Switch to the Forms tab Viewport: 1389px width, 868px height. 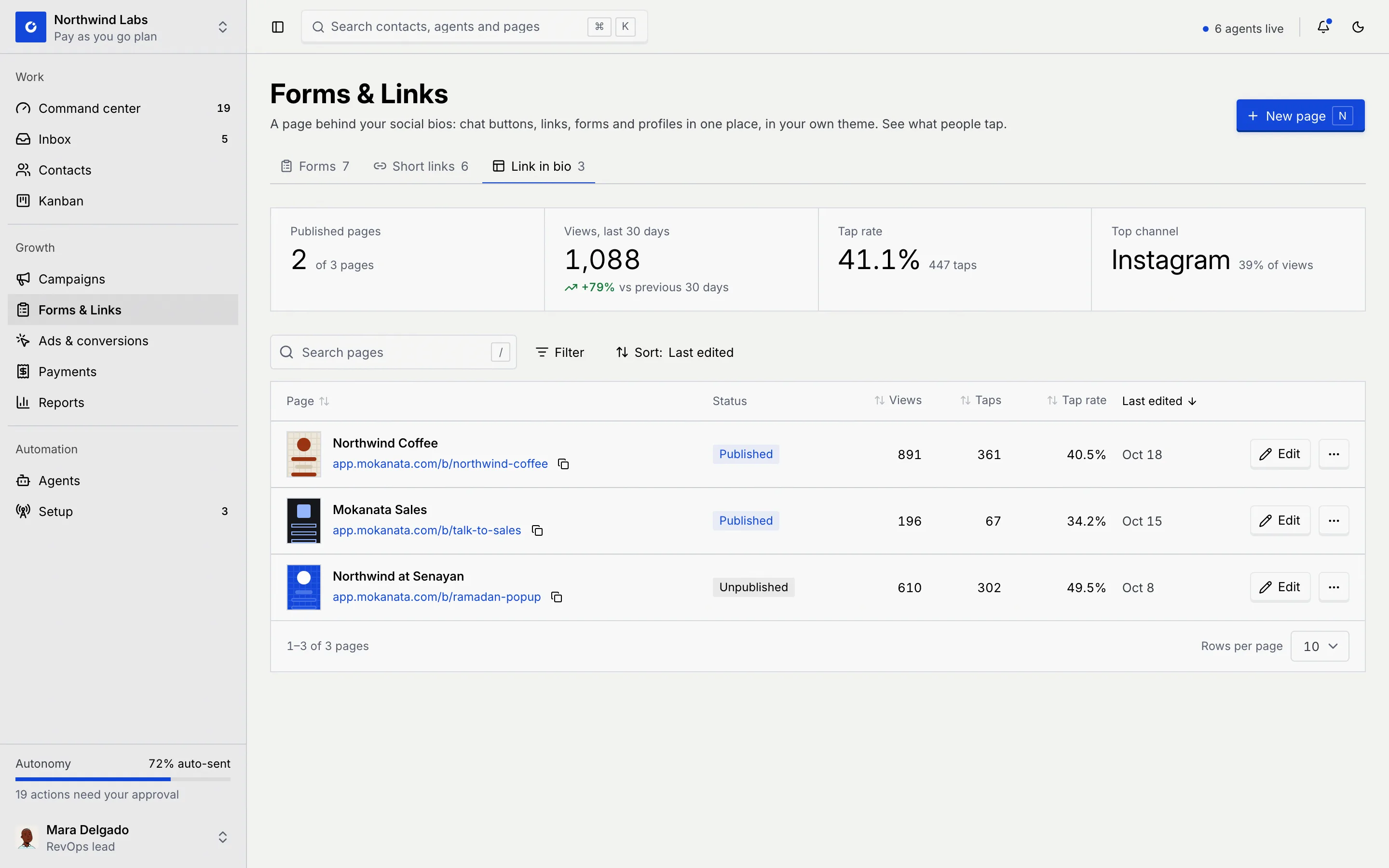pos(314,166)
